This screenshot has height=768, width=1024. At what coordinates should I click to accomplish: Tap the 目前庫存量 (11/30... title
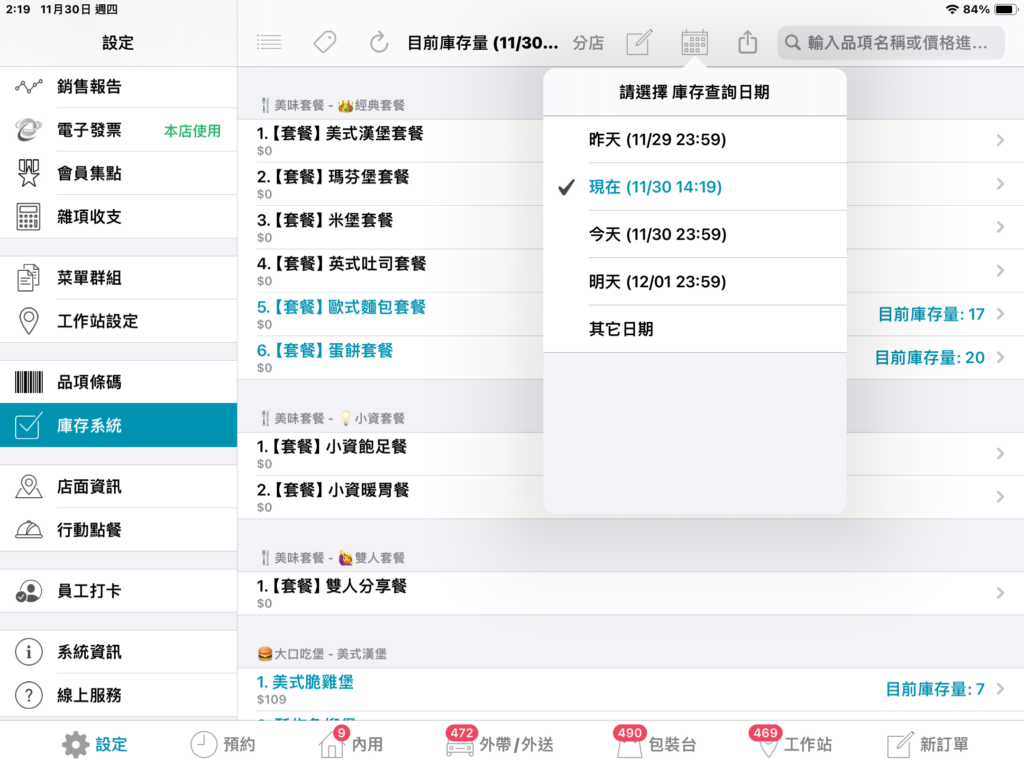click(483, 43)
